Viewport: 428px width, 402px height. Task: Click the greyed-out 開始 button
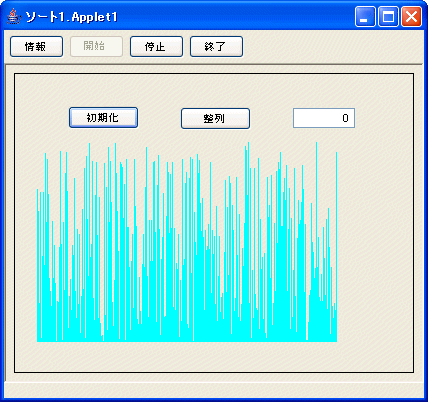pos(96,47)
